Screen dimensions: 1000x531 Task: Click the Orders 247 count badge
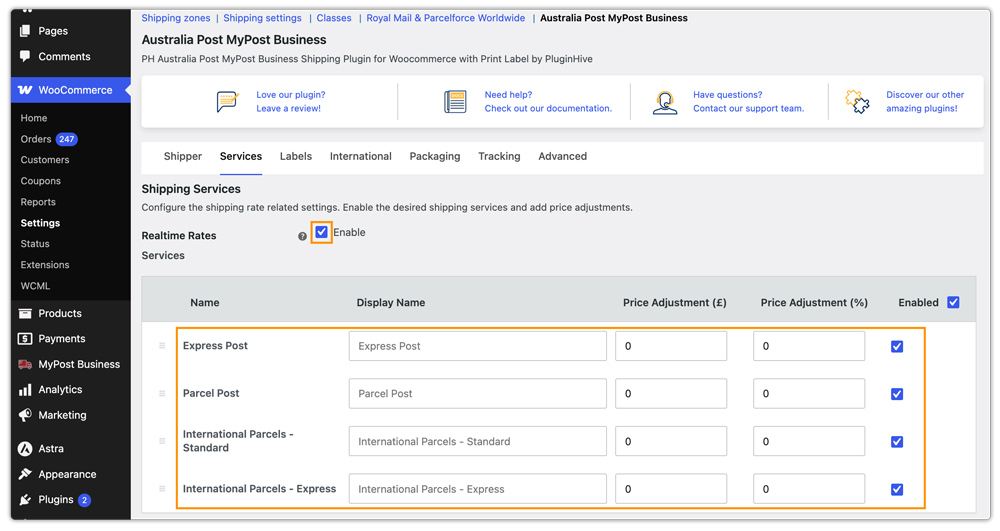click(x=66, y=139)
